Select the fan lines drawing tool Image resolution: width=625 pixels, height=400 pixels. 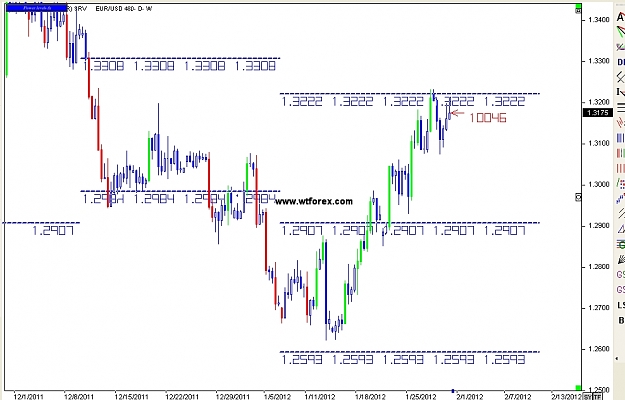[621, 32]
